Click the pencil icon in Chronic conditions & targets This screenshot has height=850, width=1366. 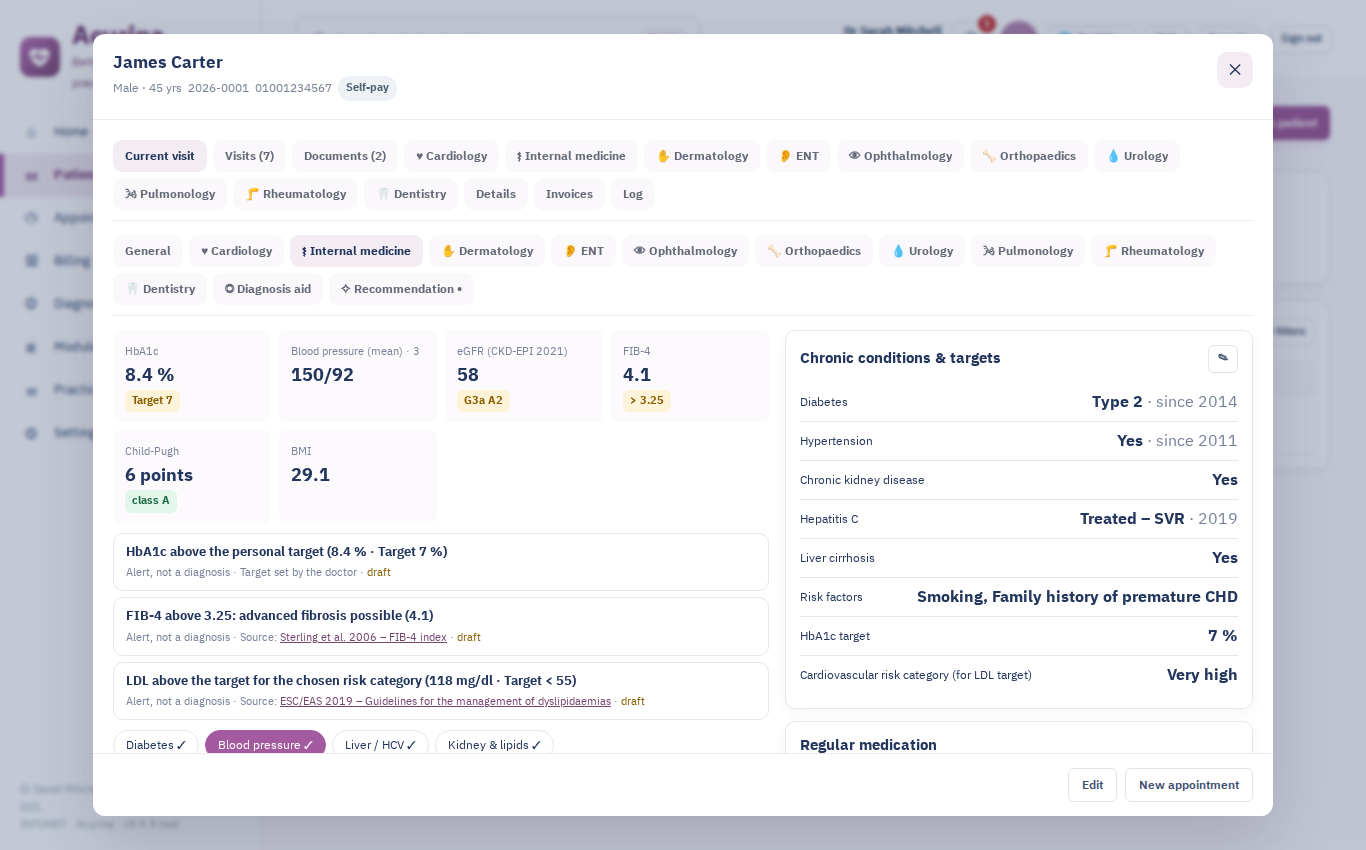tap(1223, 358)
